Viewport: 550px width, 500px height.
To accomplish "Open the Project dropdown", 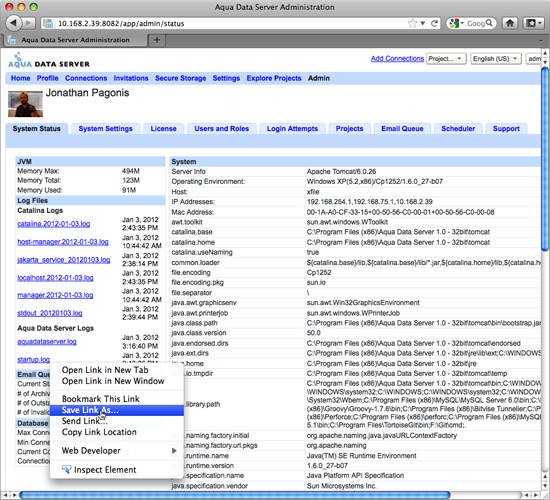I will click(x=446, y=59).
